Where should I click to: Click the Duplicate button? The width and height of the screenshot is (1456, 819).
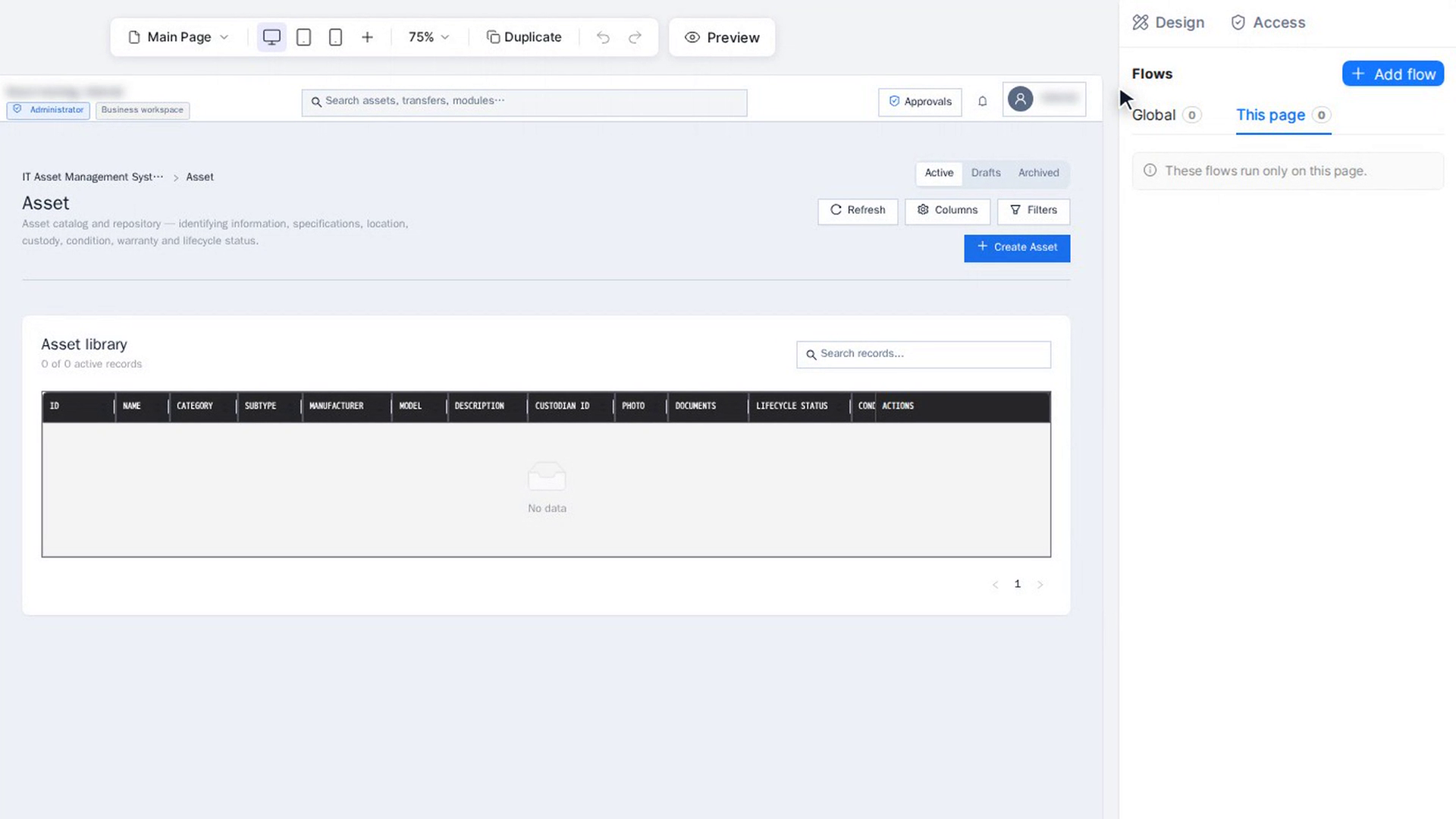point(524,37)
